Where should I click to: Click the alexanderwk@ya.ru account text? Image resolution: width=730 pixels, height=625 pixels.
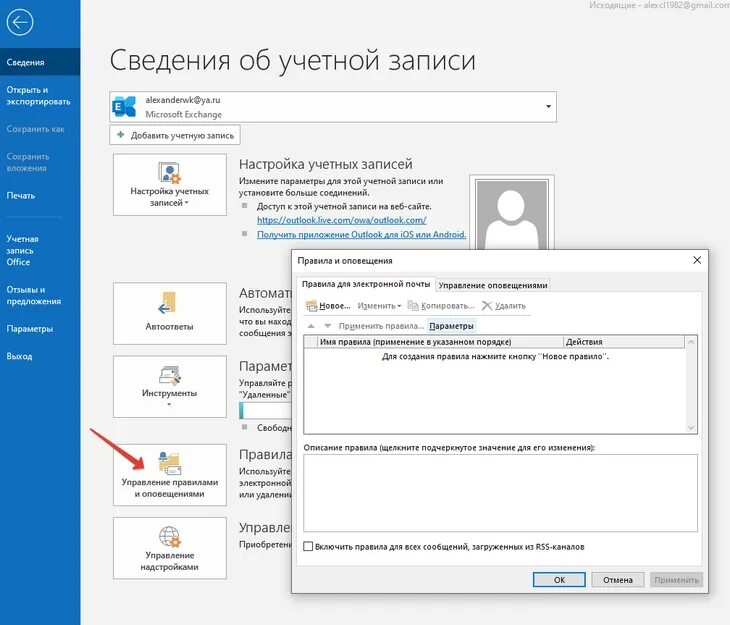pyautogui.click(x=183, y=100)
